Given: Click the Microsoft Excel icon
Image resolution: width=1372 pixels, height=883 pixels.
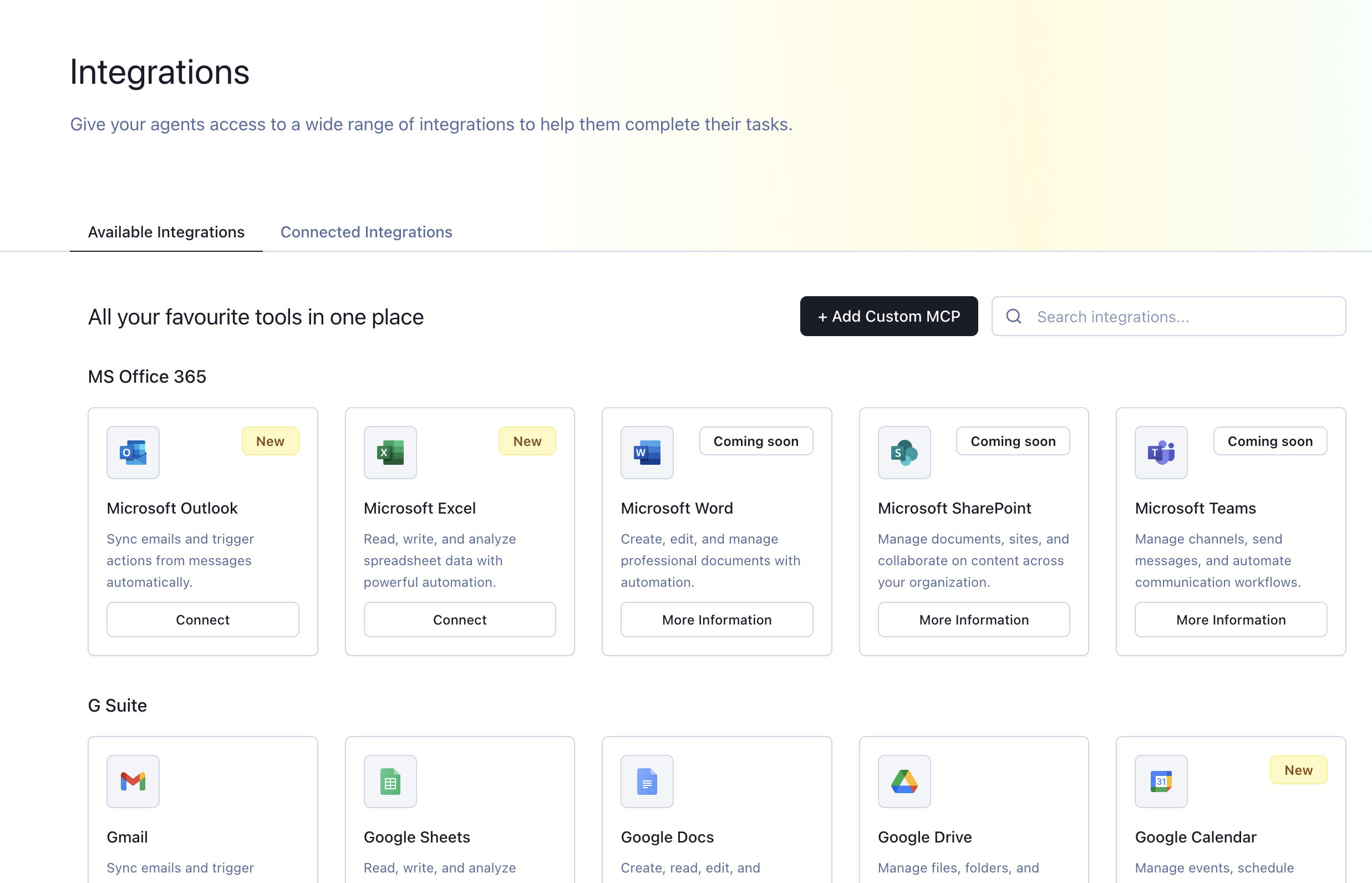Looking at the screenshot, I should 390,453.
